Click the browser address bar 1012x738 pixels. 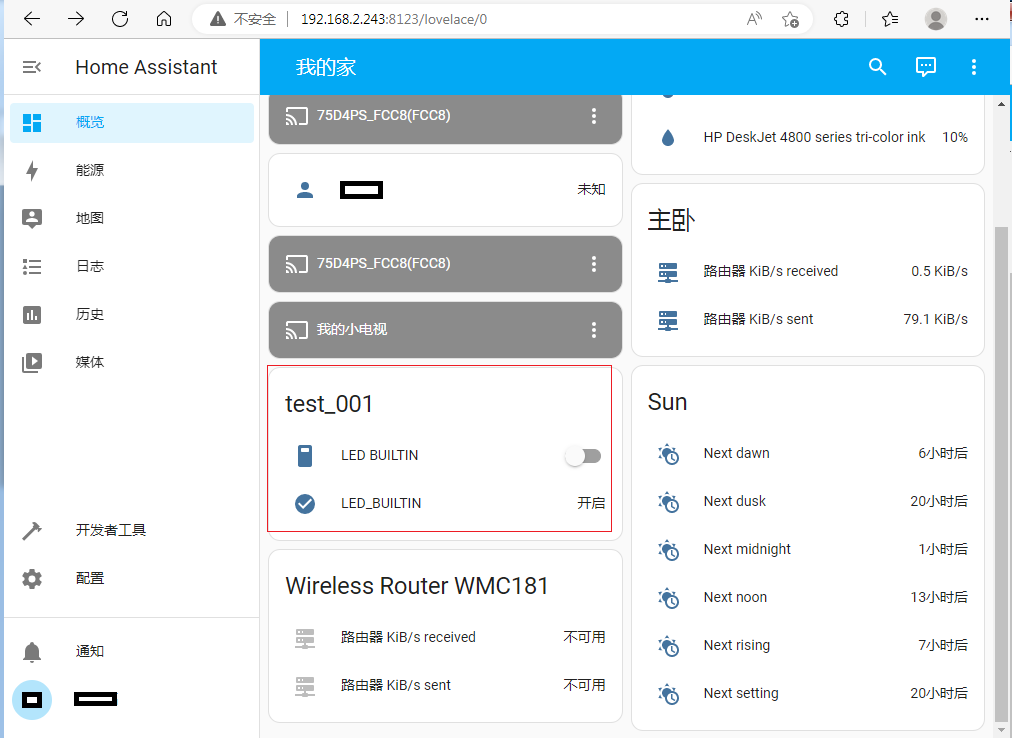tap(500, 19)
